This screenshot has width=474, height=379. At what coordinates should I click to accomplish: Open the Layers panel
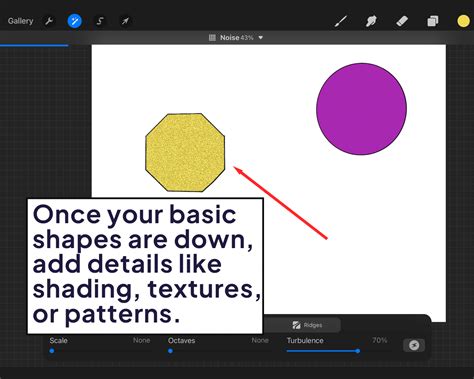coord(433,21)
